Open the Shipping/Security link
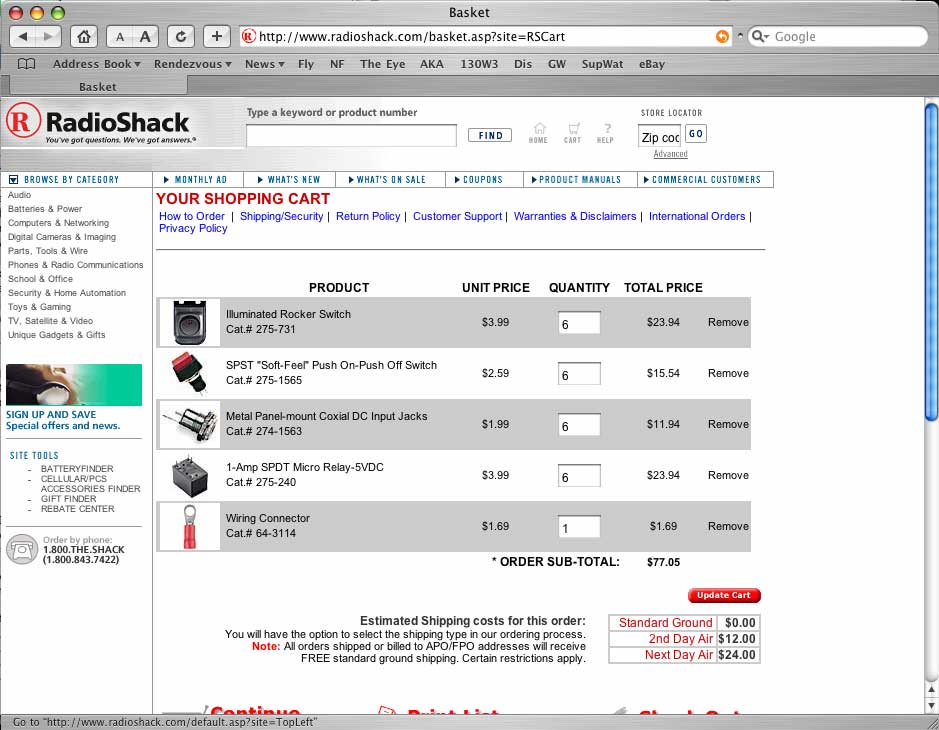 point(281,216)
